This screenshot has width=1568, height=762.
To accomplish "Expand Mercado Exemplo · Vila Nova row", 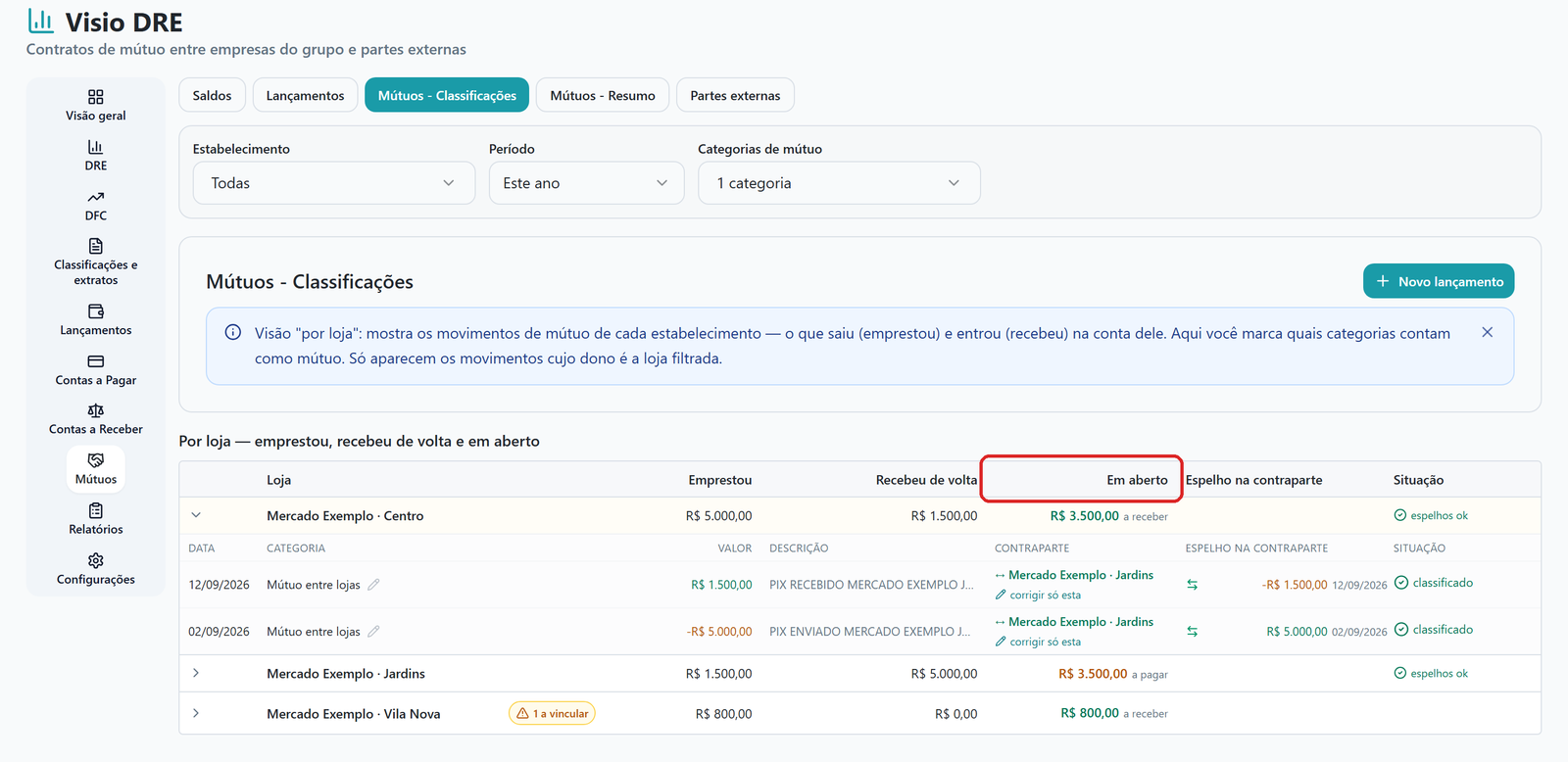I will [196, 713].
